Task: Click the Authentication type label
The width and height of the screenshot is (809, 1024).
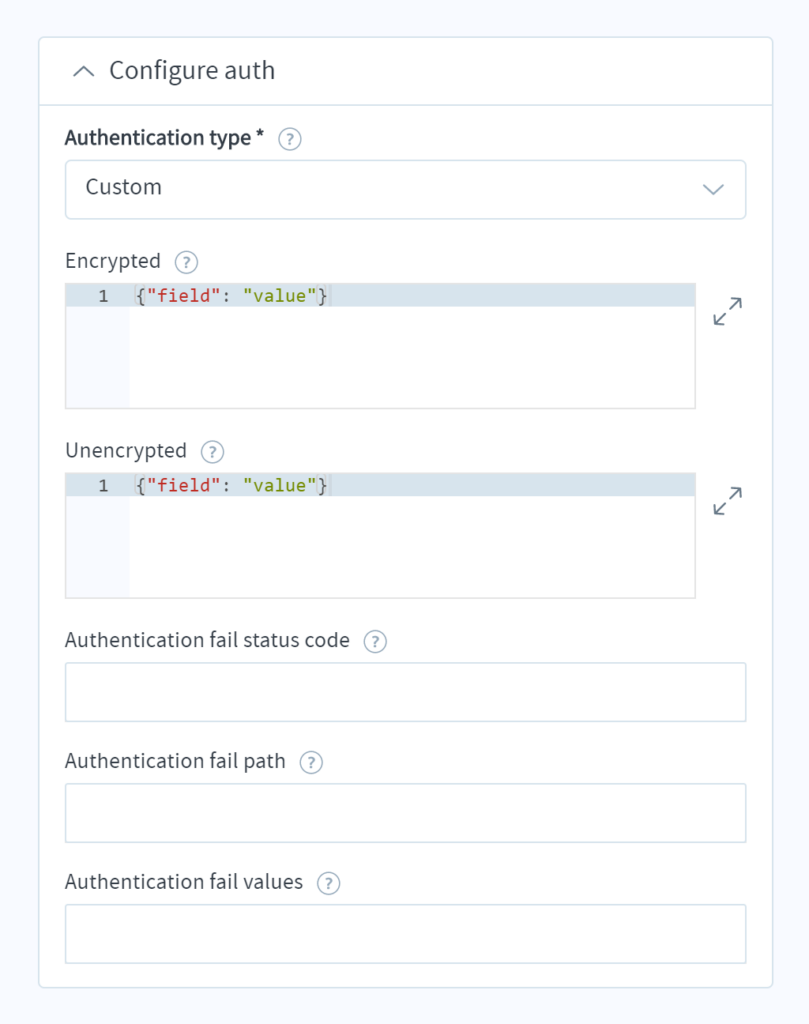Action: click(x=160, y=138)
